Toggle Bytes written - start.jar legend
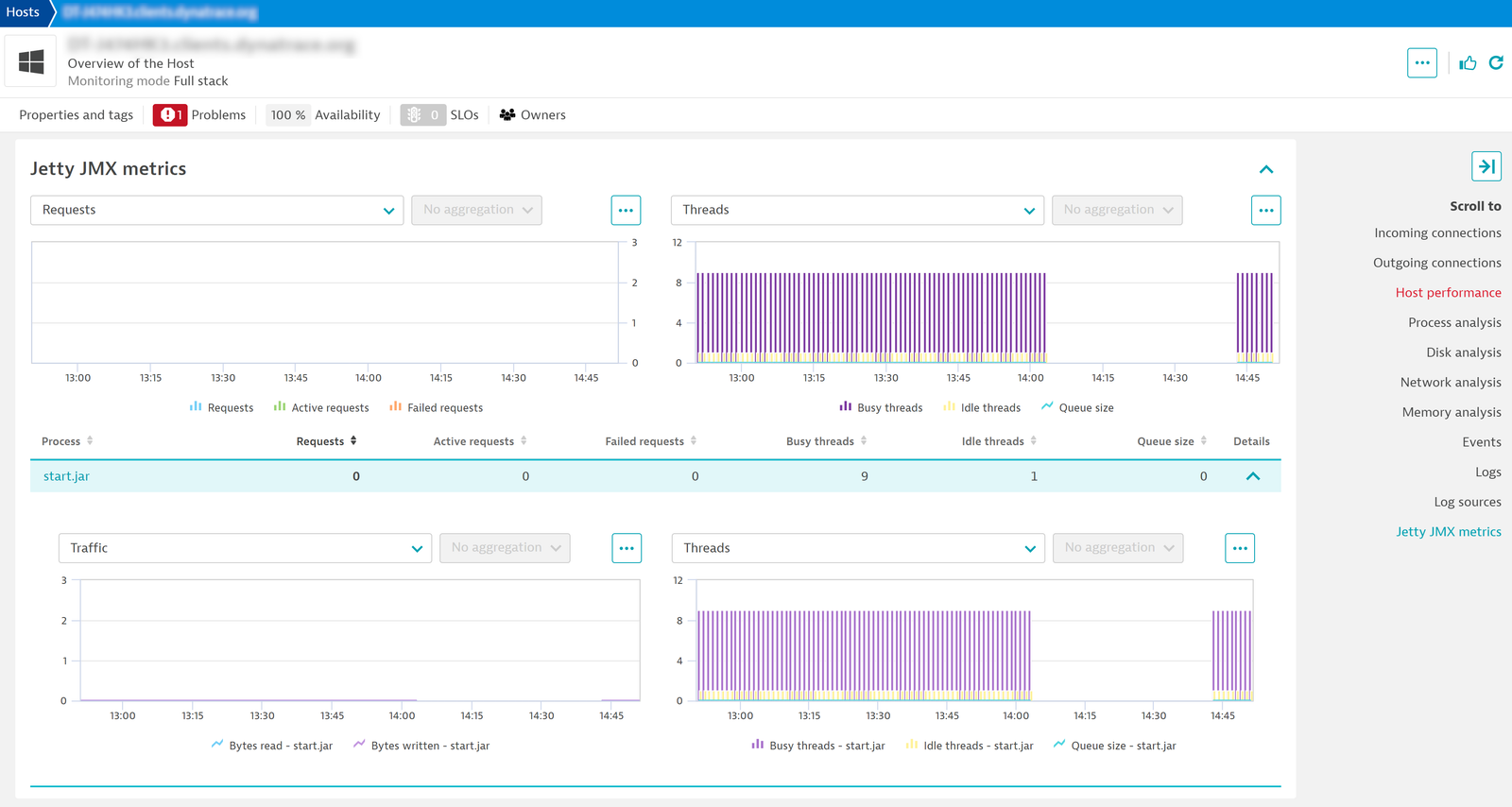The height and width of the screenshot is (807, 1512). click(x=421, y=746)
